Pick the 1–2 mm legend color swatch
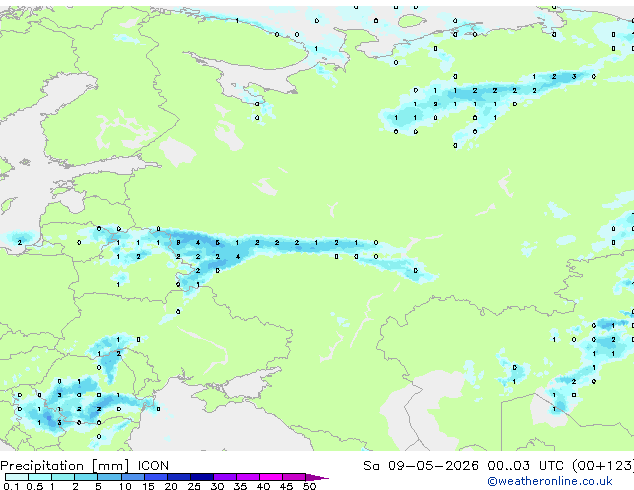Viewport: 634px width, 490px height. point(63,477)
